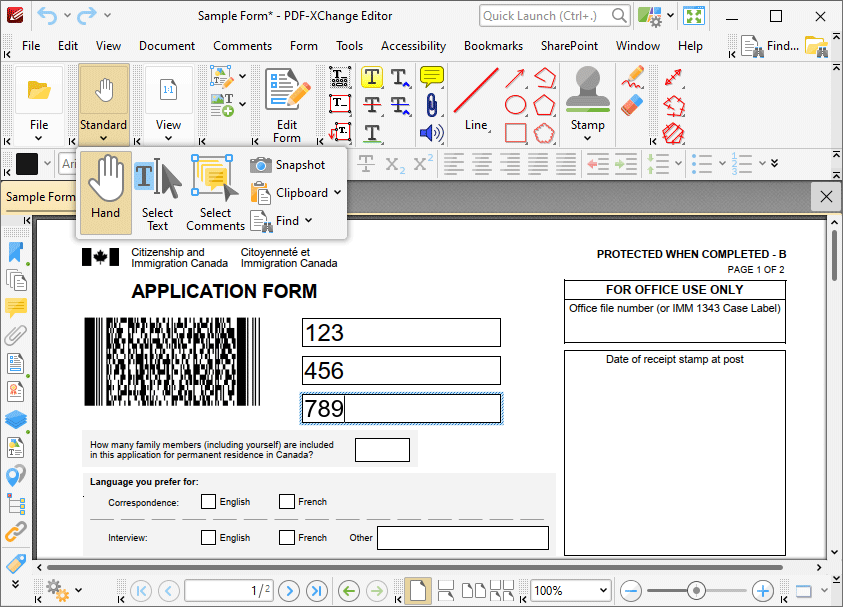Click the black font color swatch

27,163
